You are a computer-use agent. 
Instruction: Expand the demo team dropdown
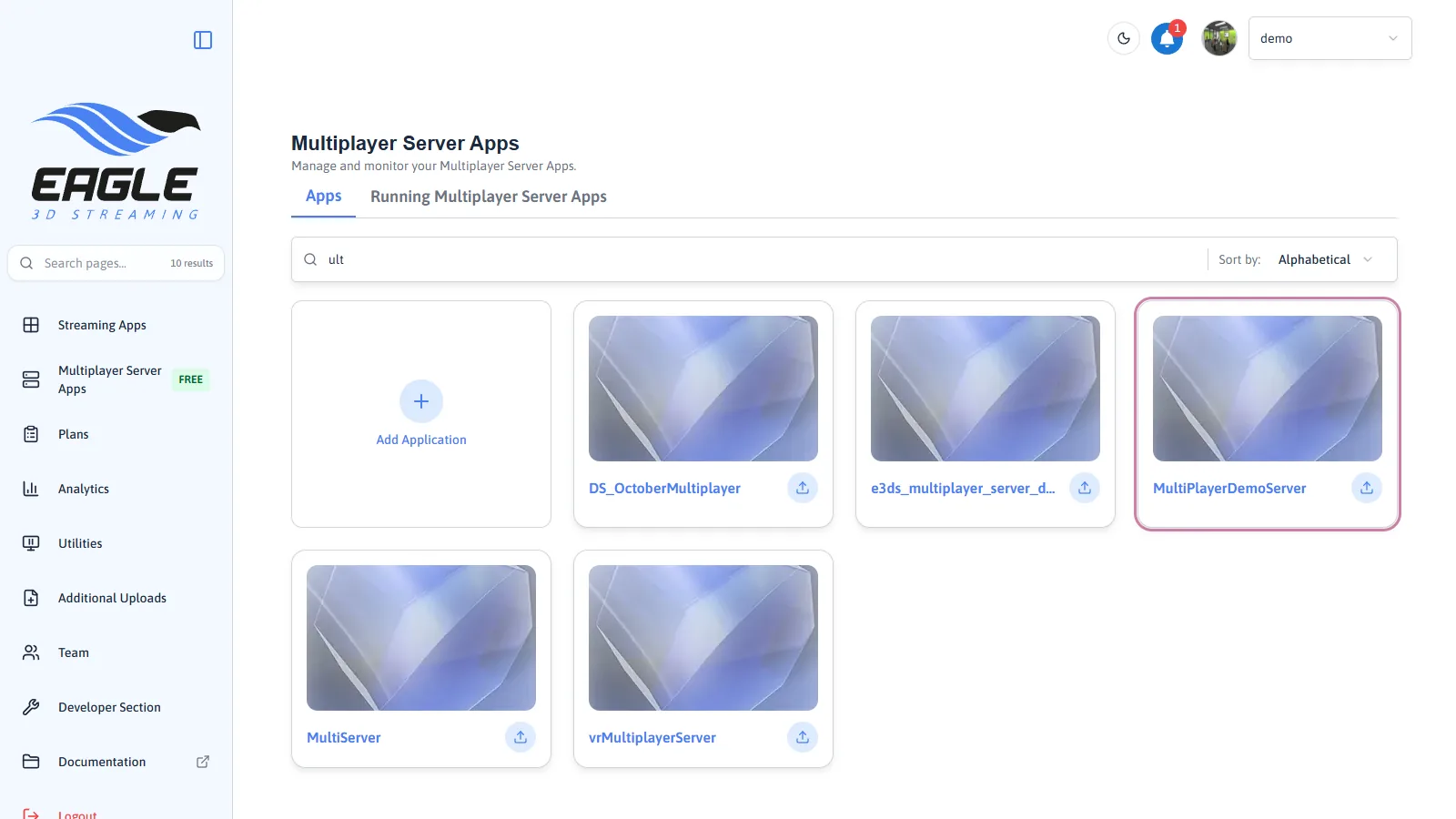point(1330,38)
